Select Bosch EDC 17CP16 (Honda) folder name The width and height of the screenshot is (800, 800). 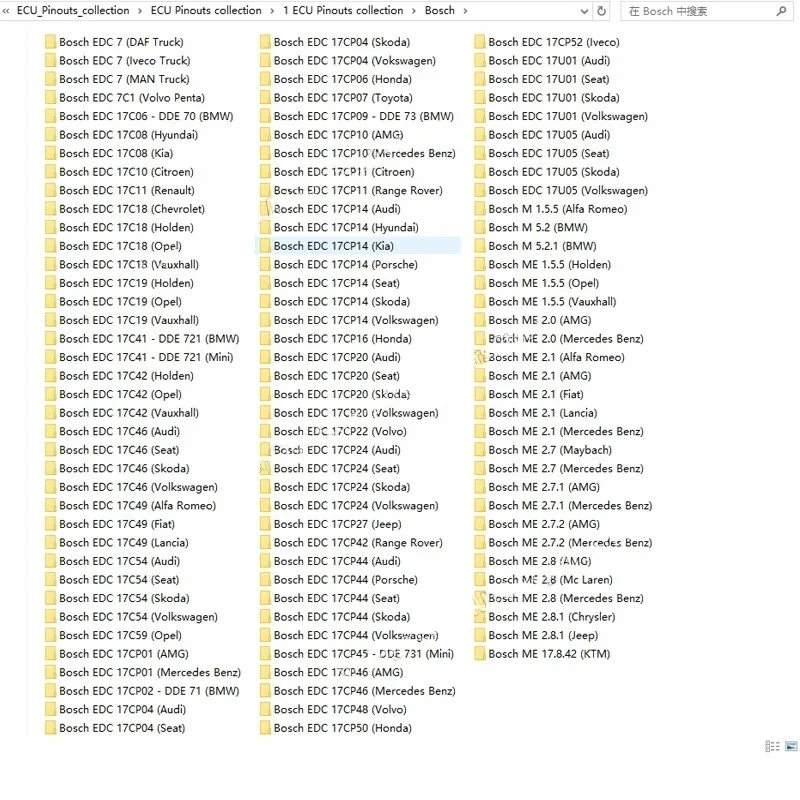(x=342, y=339)
